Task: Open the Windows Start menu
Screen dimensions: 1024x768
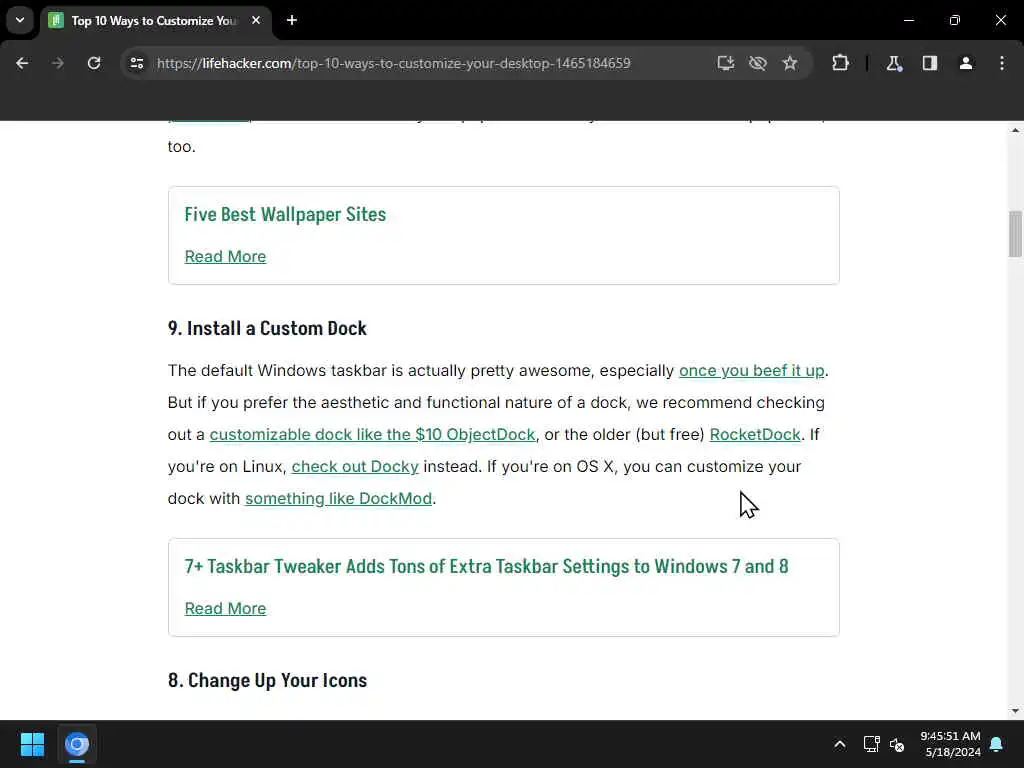Action: pyautogui.click(x=32, y=744)
